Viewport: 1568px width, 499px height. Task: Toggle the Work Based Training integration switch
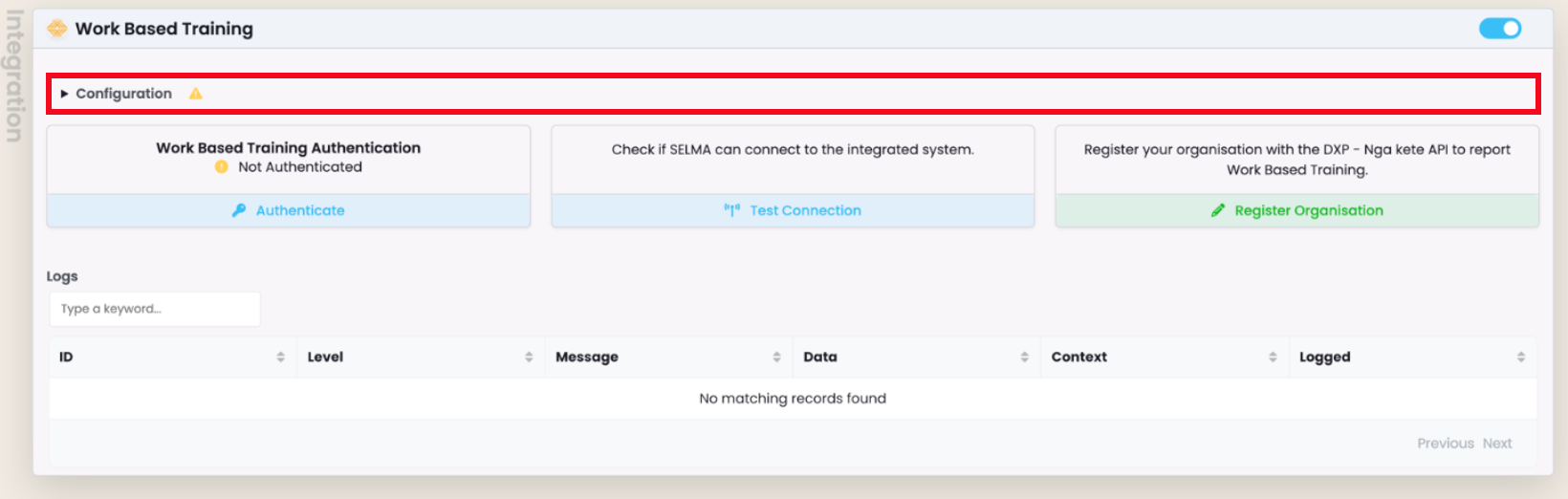(x=1499, y=29)
